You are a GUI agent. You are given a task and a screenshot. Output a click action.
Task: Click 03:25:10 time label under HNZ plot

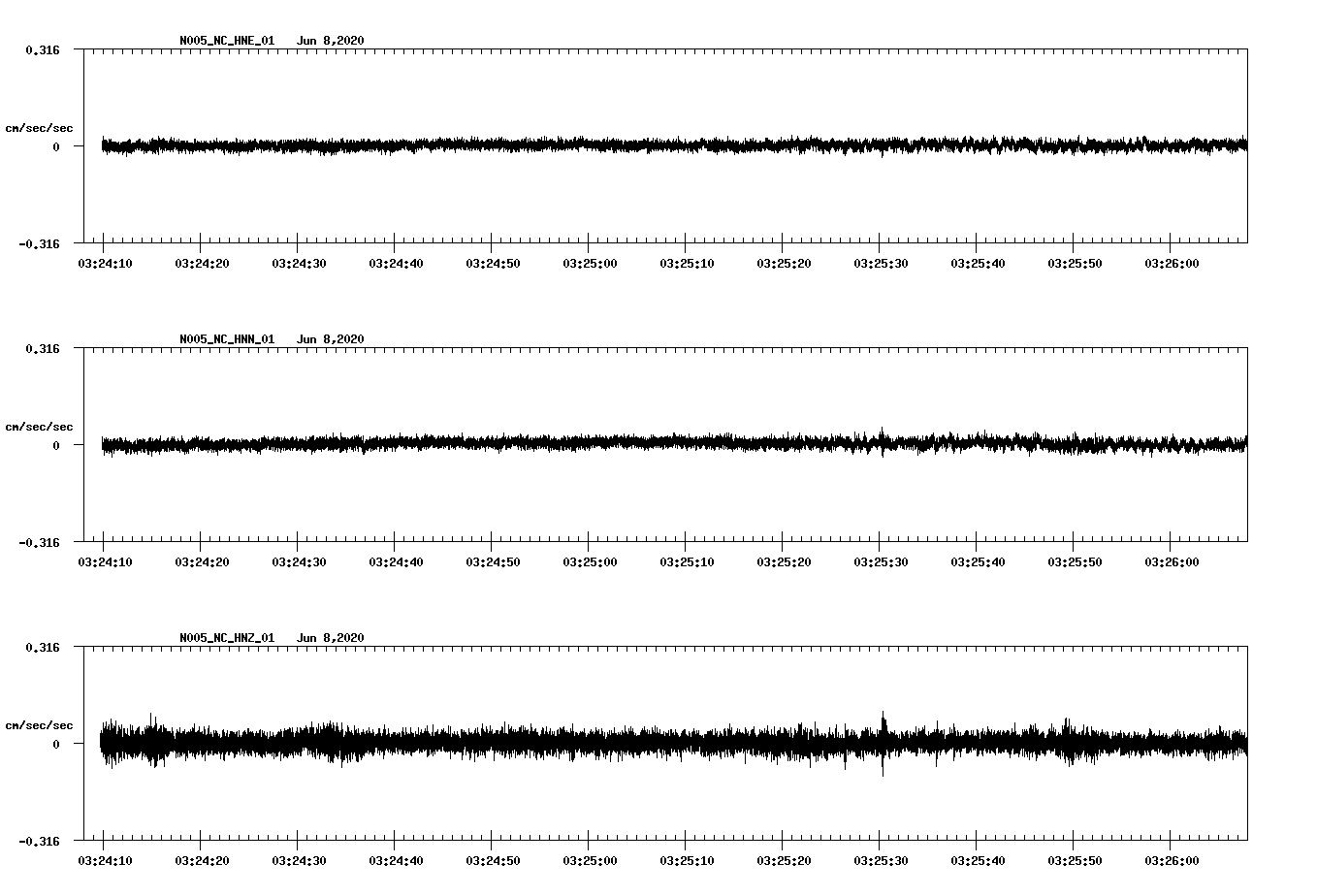point(687,861)
